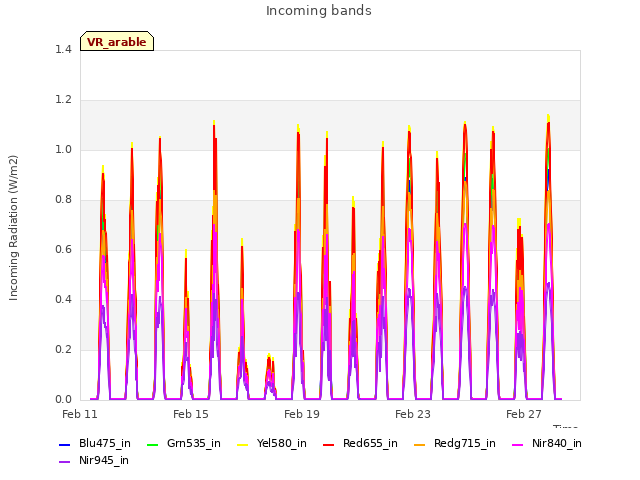Image resolution: width=640 pixels, height=480 pixels.
Task: Click the blue Blu475_in legend swatch
Action: pyautogui.click(x=65, y=444)
